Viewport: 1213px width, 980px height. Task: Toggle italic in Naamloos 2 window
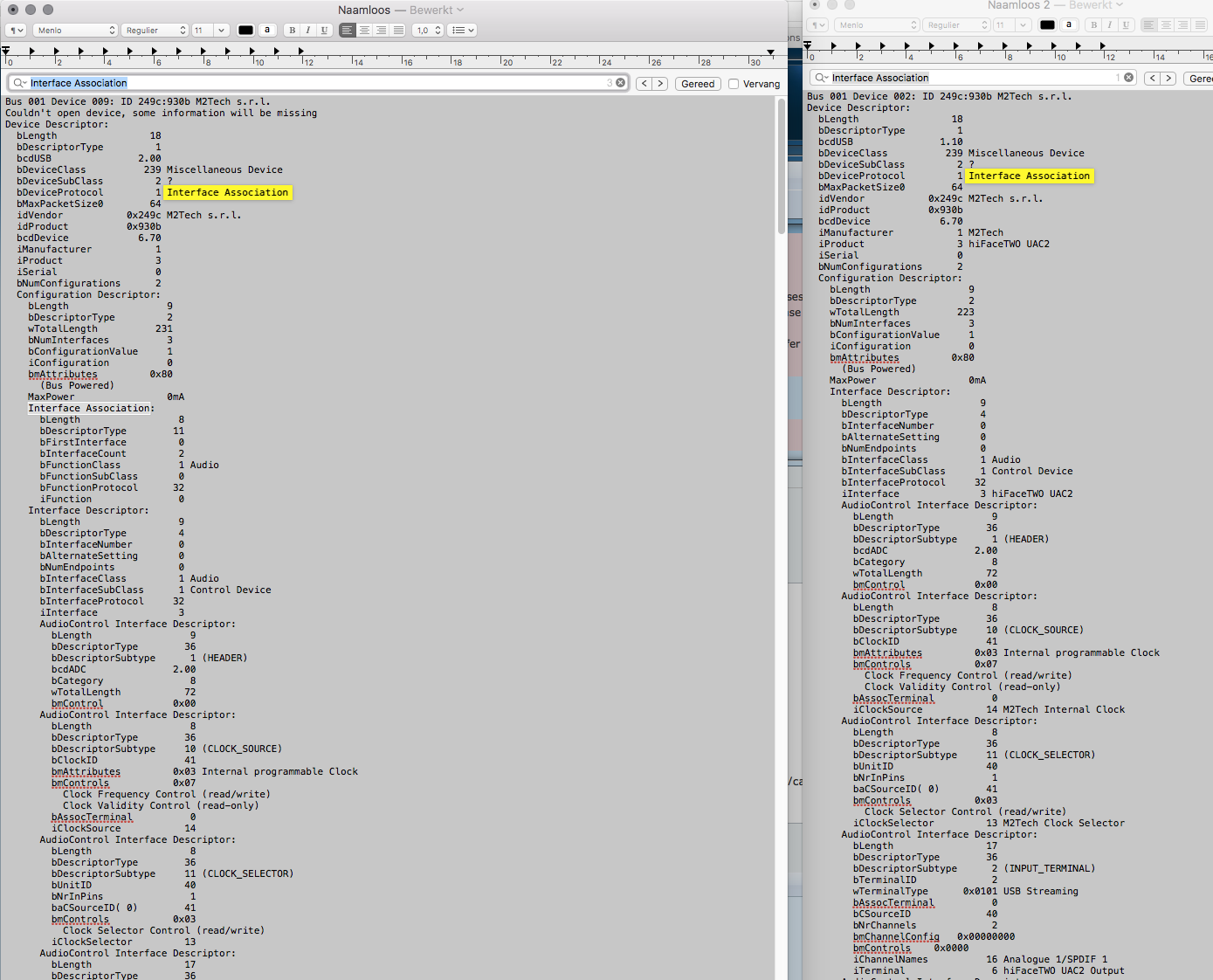1110,25
